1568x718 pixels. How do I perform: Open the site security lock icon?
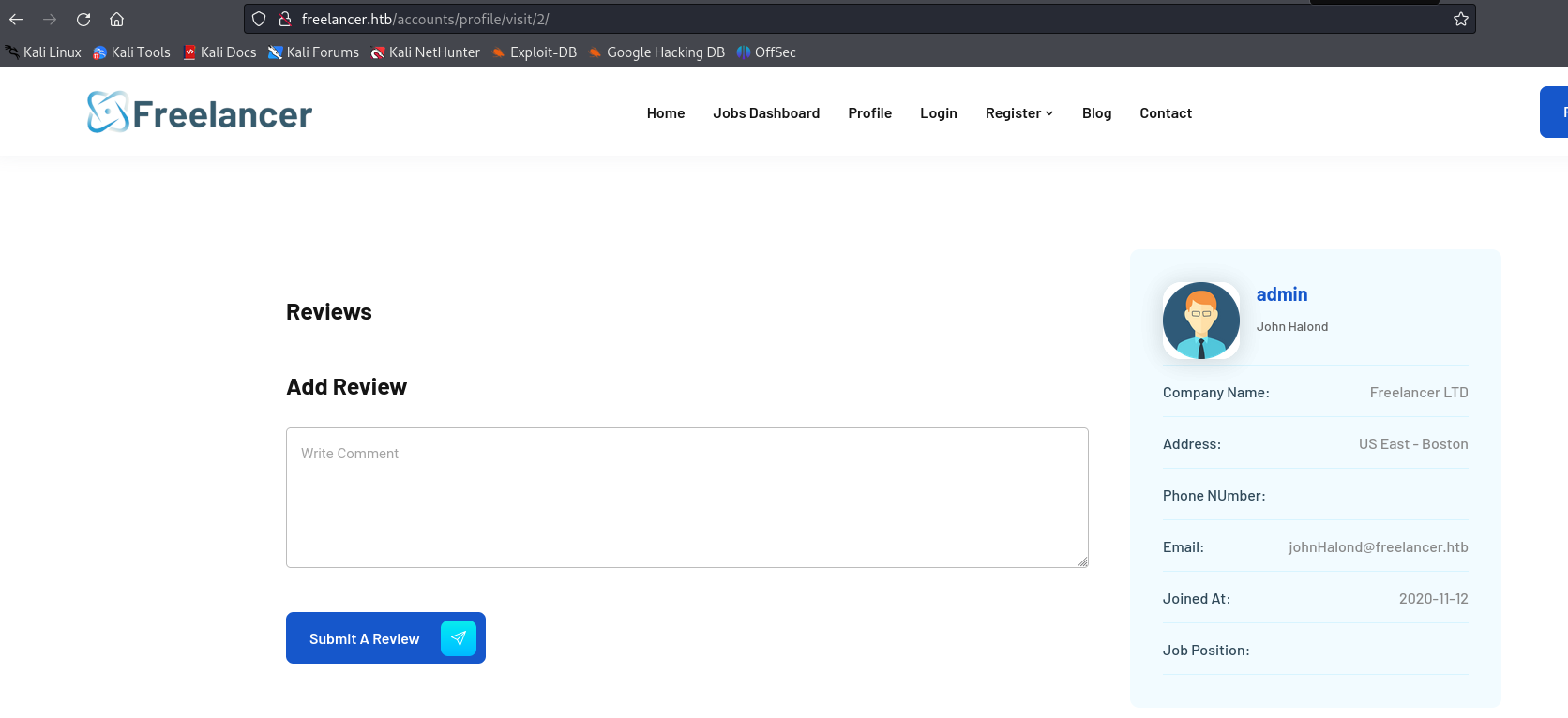285,19
